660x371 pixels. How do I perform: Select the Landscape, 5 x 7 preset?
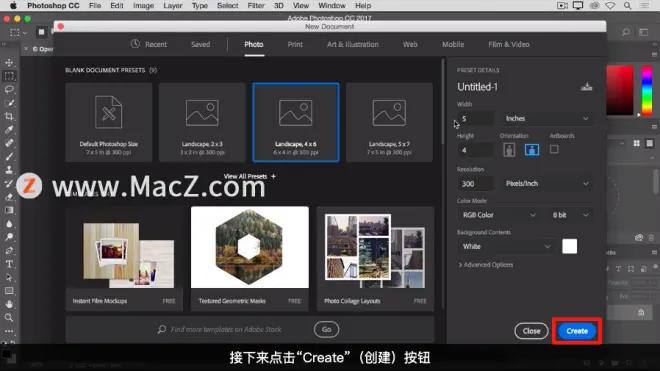click(389, 122)
